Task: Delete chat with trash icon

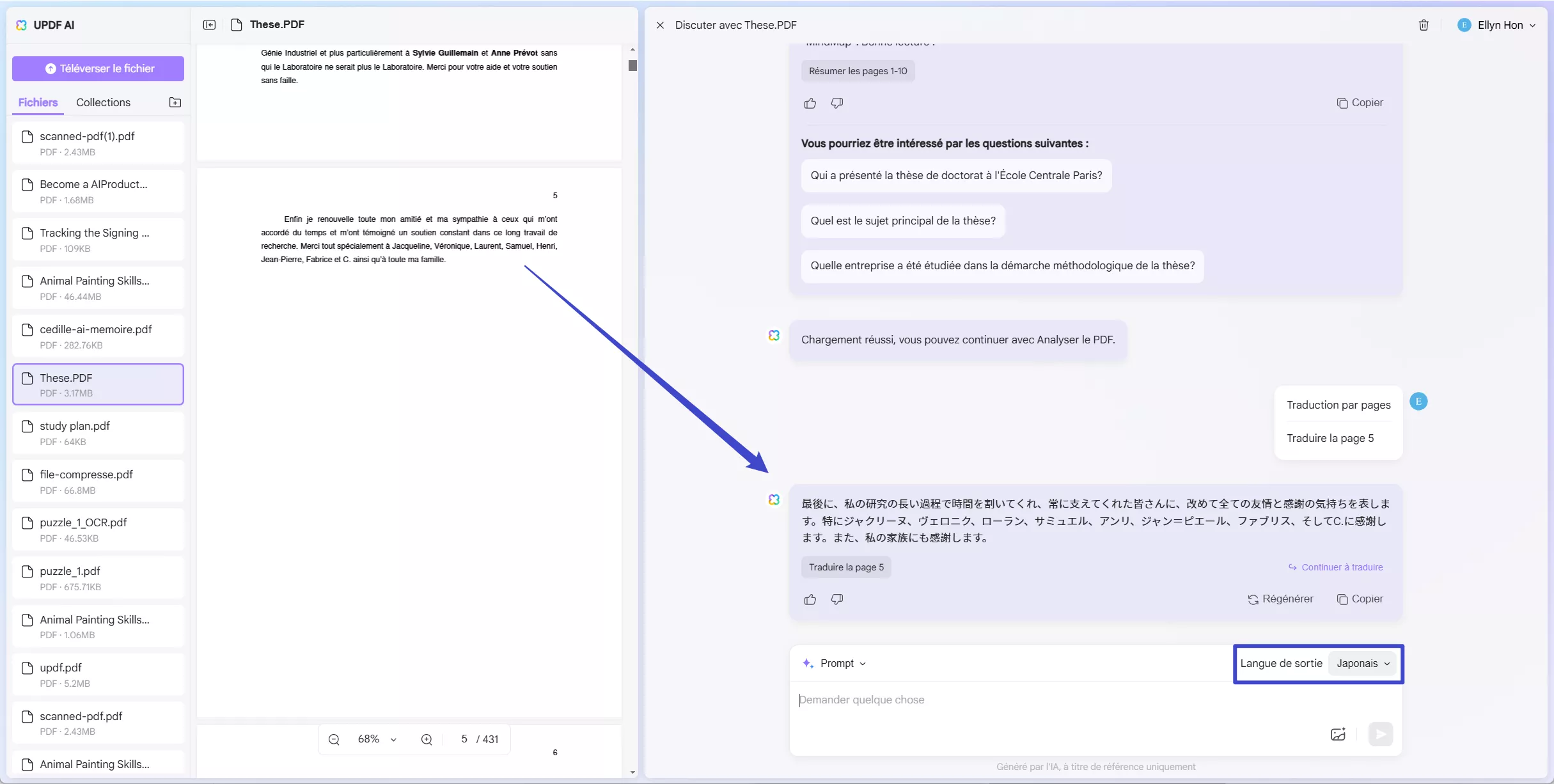Action: point(1424,25)
